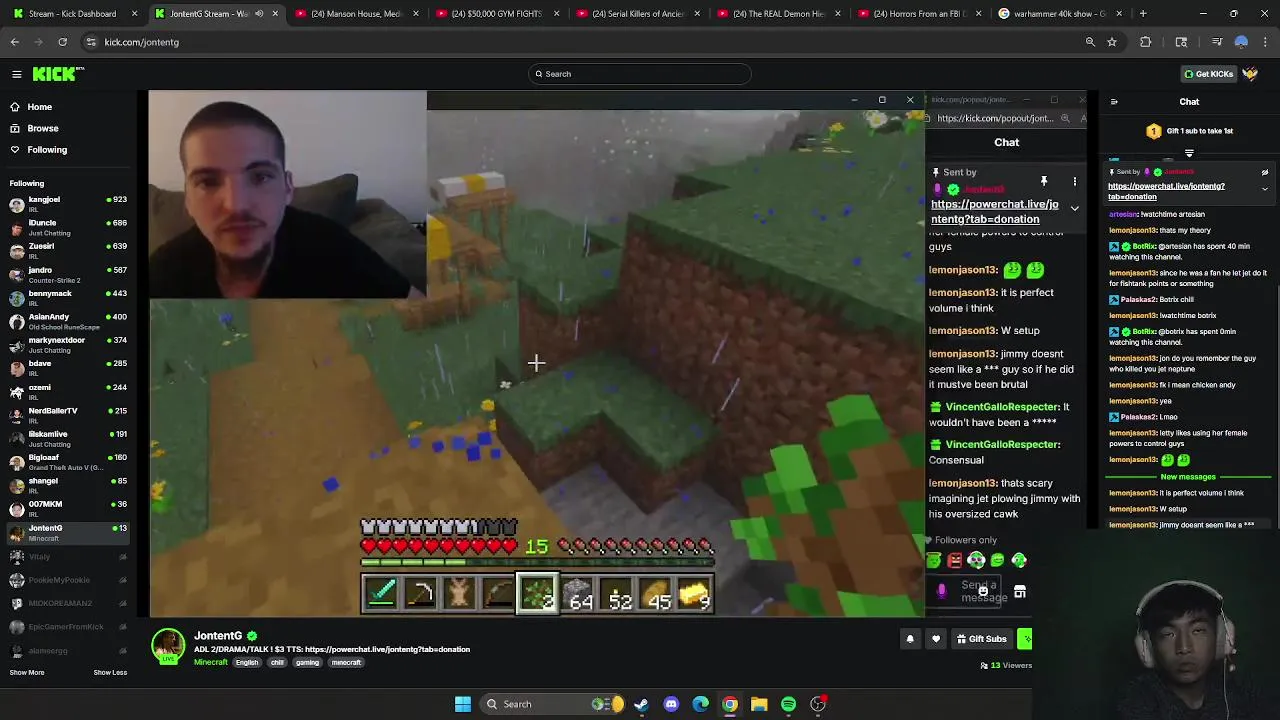Open the browser extensions puzzle icon
This screenshot has width=1280, height=720.
coord(1146,42)
